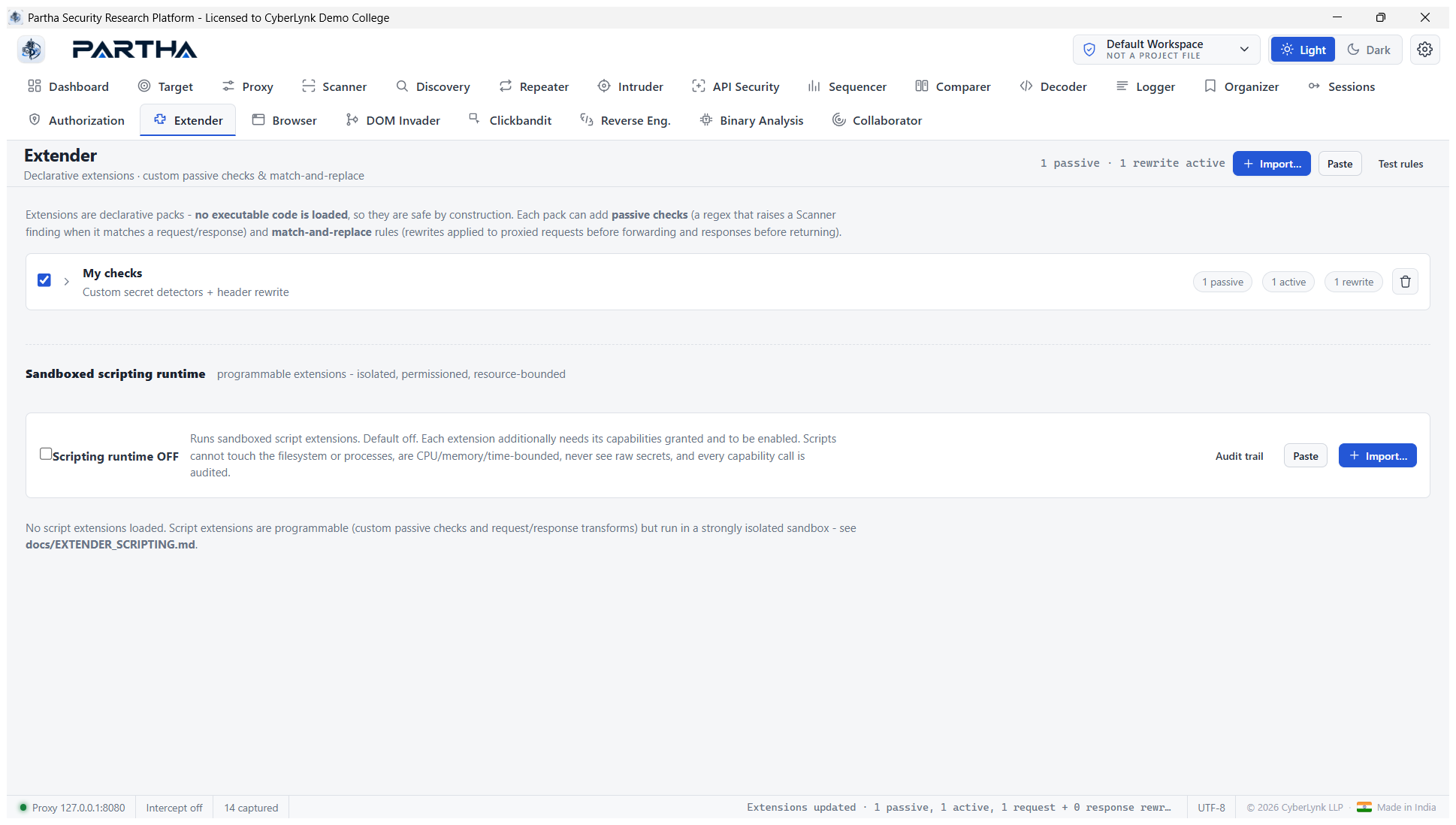Click the Clickbandit cursor icon
The width and height of the screenshot is (1456, 825).
(x=475, y=119)
